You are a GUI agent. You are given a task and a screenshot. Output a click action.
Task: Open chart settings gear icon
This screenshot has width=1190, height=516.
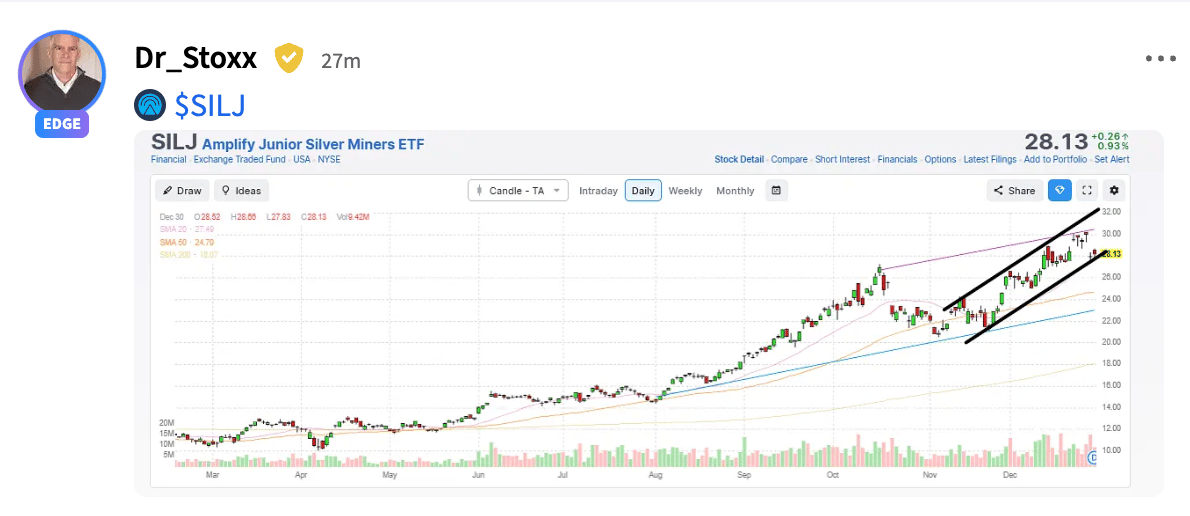coord(1113,190)
